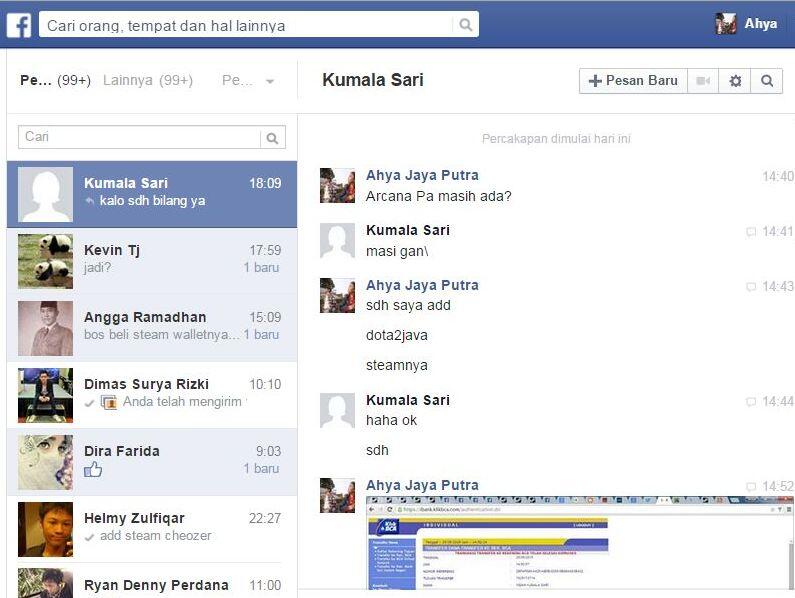The width and height of the screenshot is (795, 598).
Task: Click the message icon next to 14:43
Action: click(x=751, y=287)
